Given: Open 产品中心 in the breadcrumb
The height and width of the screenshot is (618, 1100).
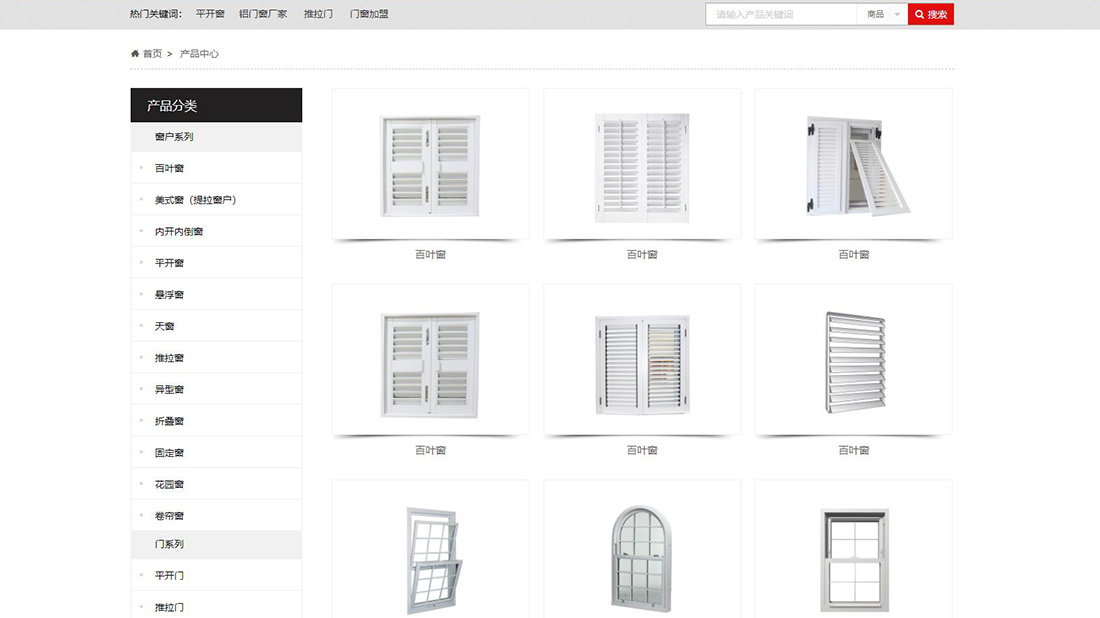Looking at the screenshot, I should [199, 54].
